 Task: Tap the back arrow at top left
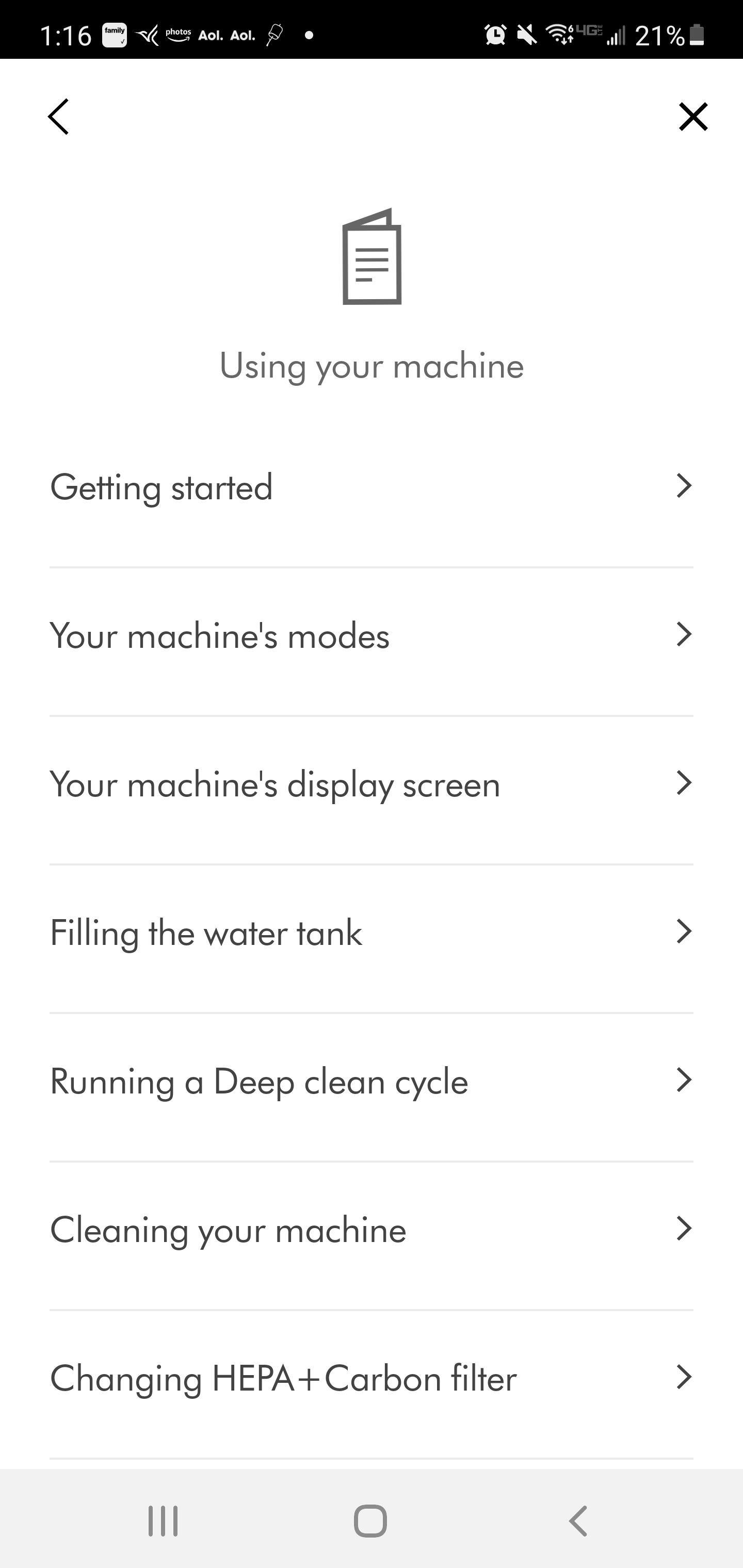click(x=58, y=116)
